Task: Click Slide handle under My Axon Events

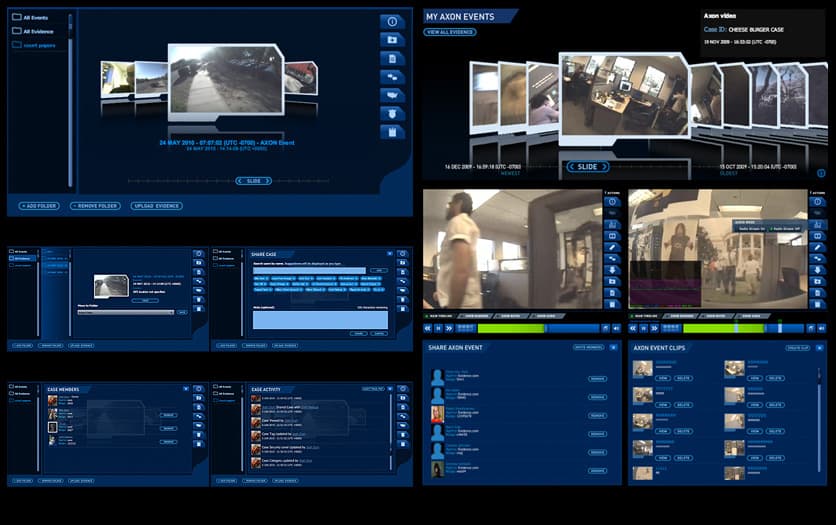Action: pos(588,167)
